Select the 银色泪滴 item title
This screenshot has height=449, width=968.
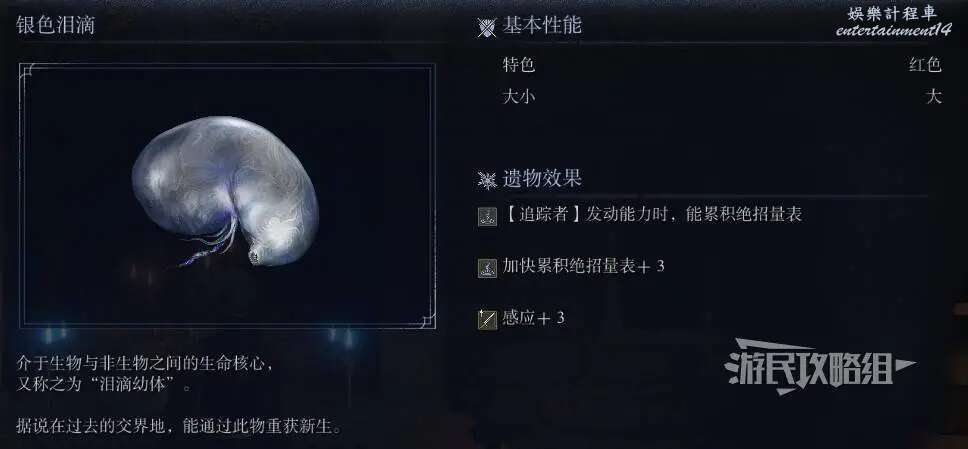(x=56, y=25)
